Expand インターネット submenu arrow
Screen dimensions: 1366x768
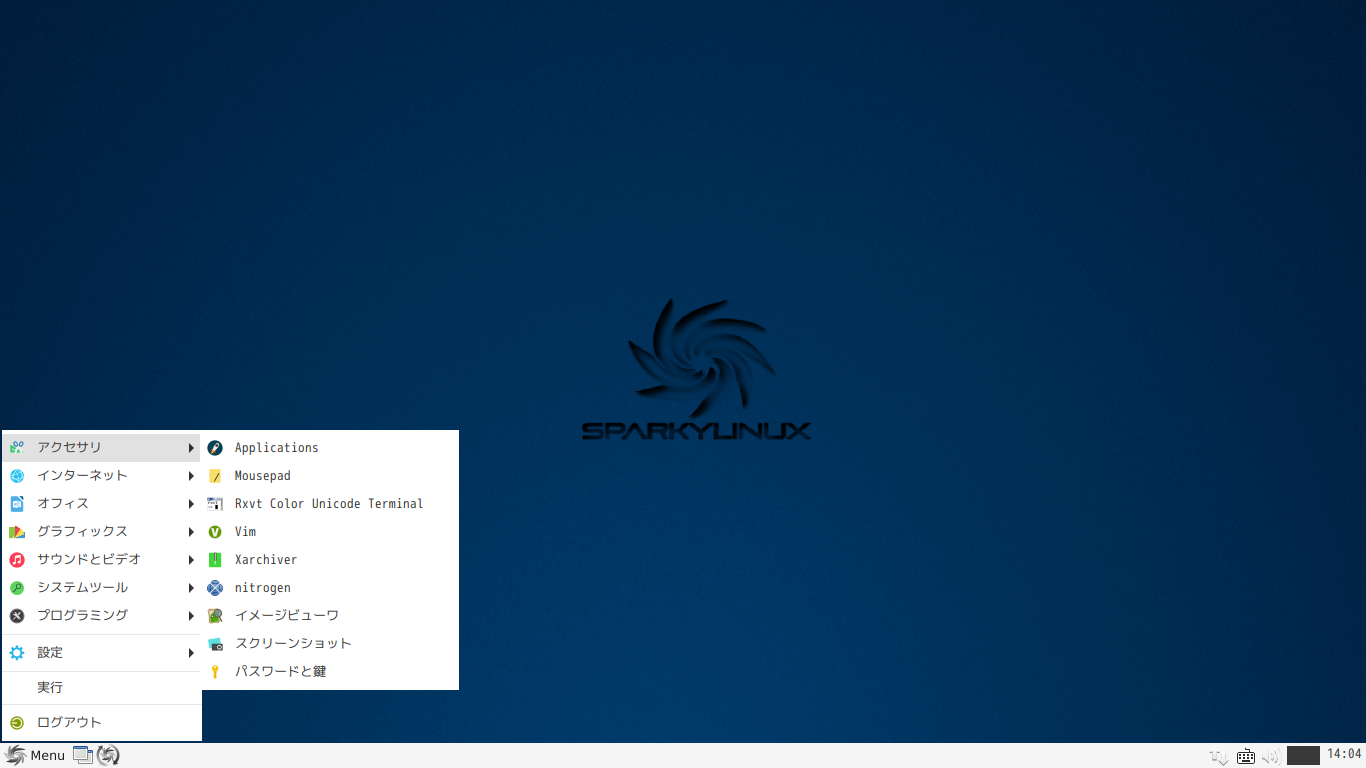point(191,476)
